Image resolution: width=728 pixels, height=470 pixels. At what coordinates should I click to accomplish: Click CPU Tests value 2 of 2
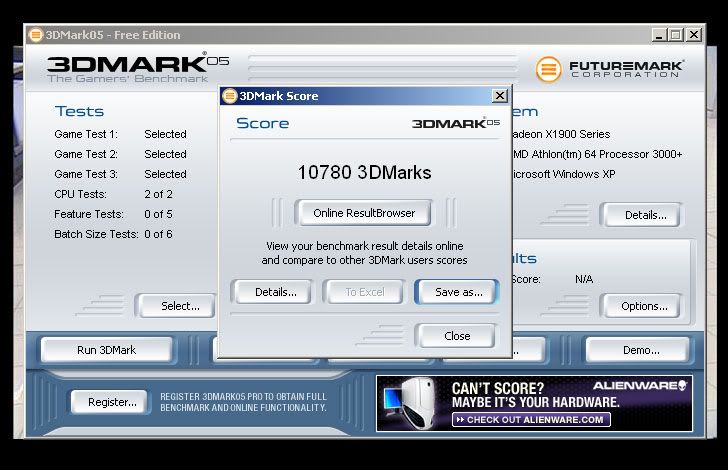(x=158, y=194)
